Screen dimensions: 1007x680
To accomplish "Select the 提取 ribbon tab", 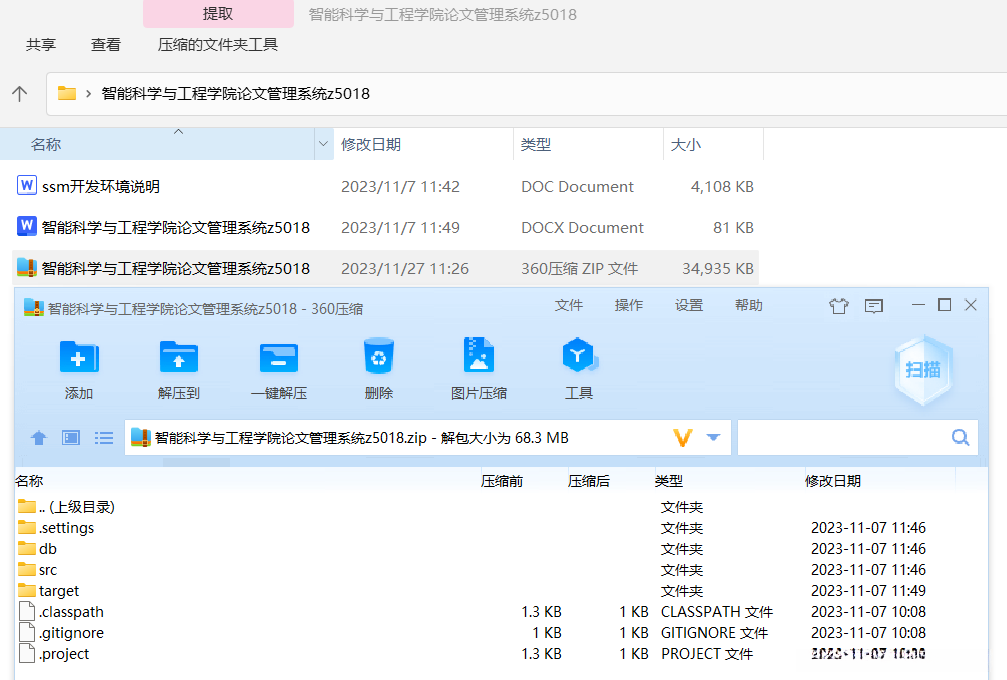I will pos(218,13).
